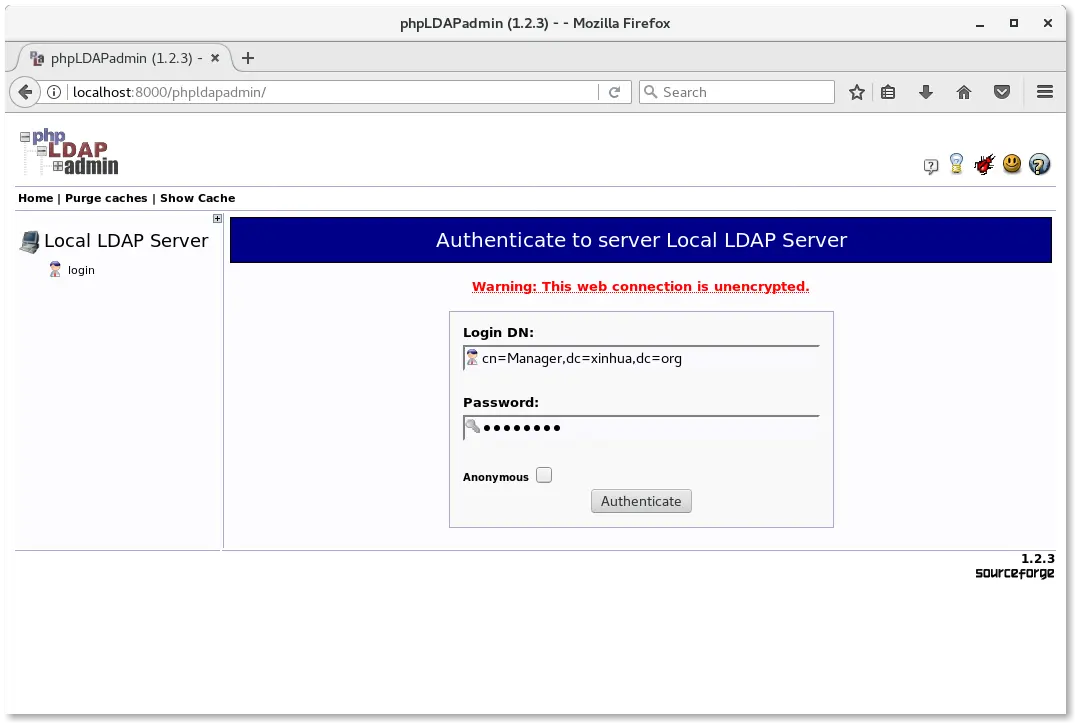Click the red bug report icon
The height and width of the screenshot is (723, 1075).
[x=984, y=163]
